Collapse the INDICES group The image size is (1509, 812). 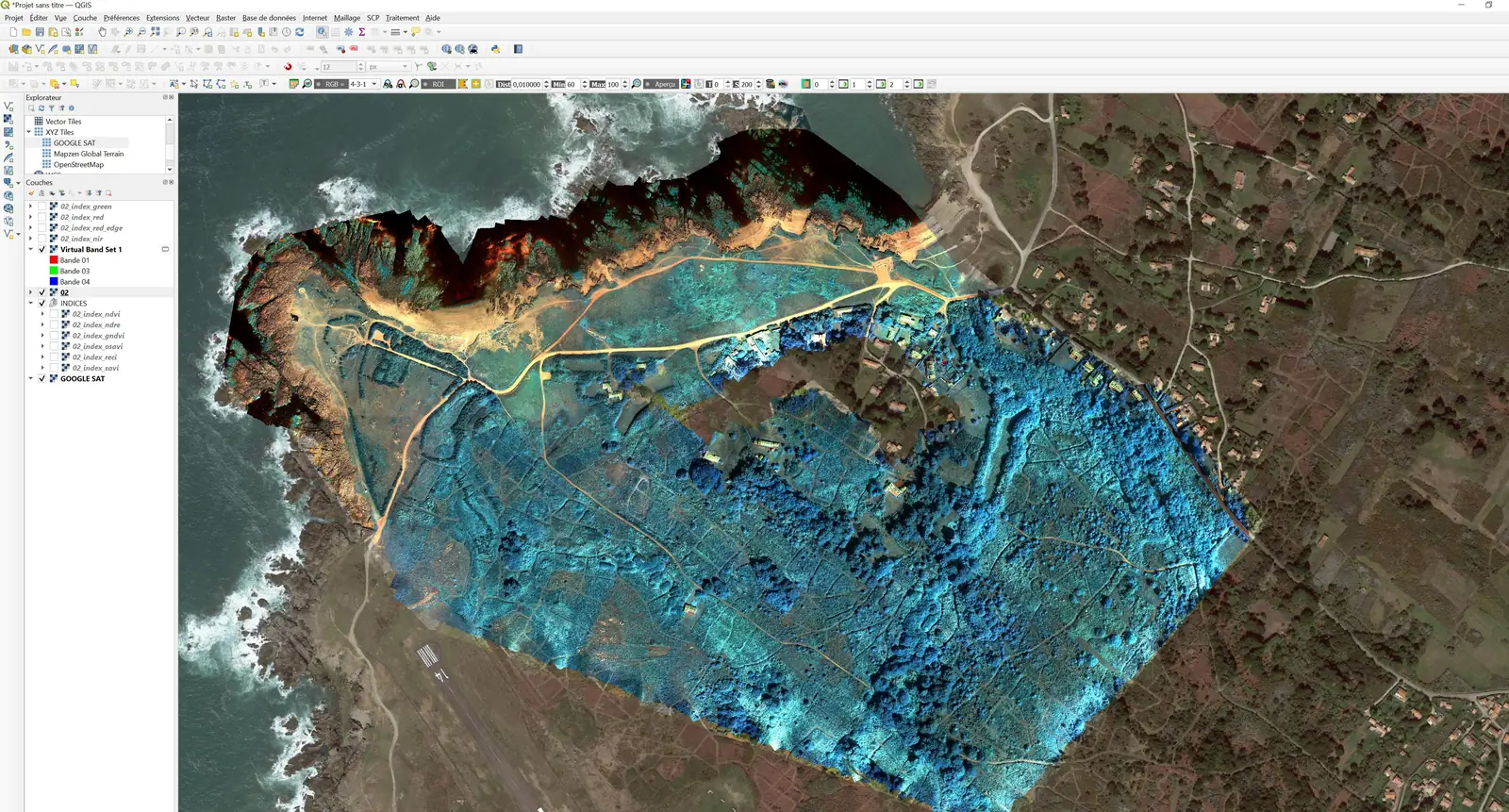(30, 304)
